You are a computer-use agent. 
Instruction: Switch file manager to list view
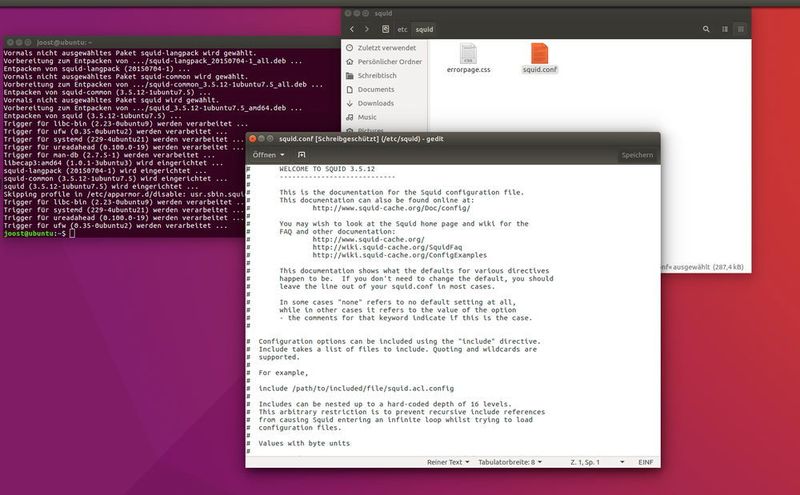pyautogui.click(x=724, y=29)
